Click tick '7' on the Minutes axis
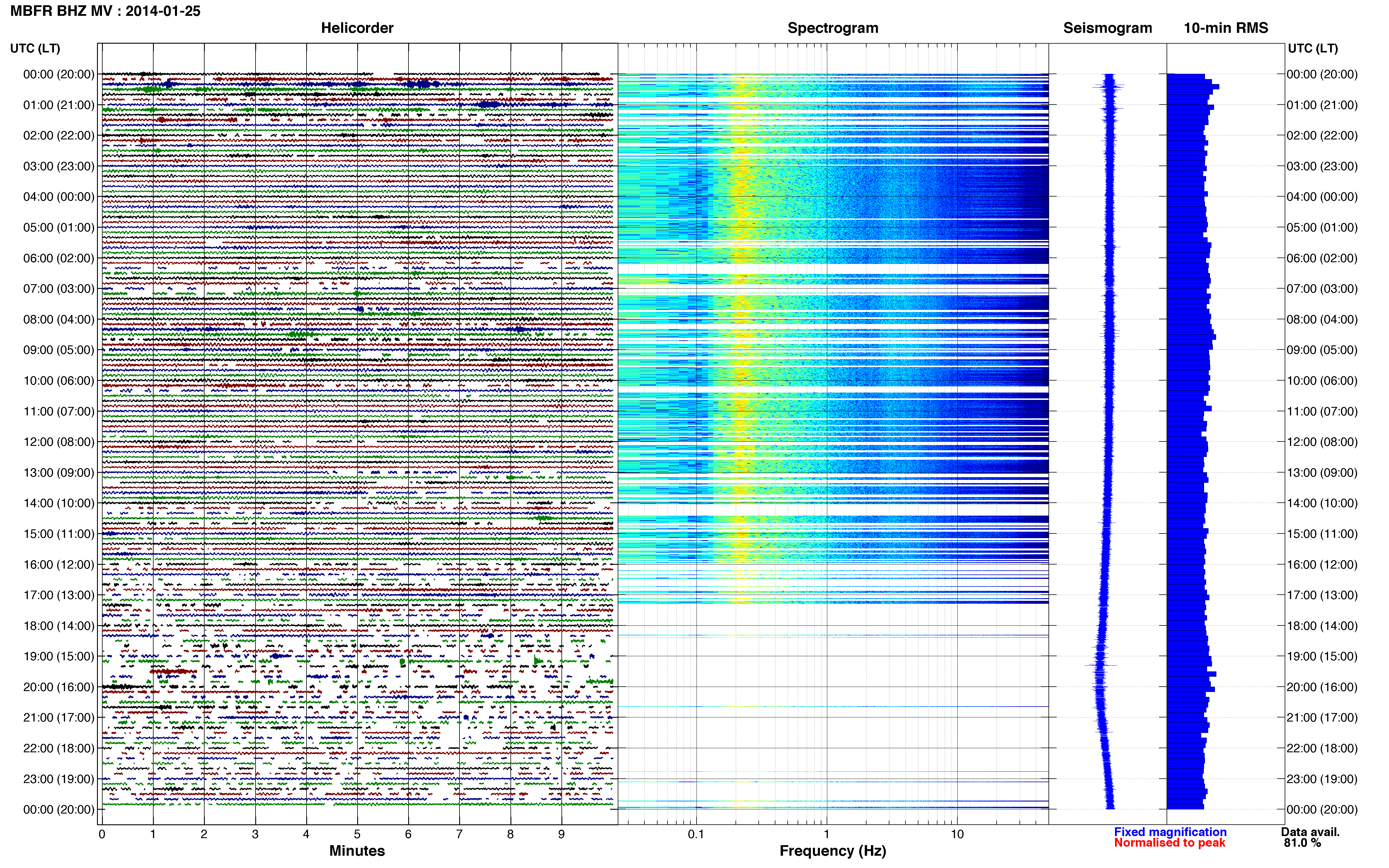Screen dimensions: 1389x868 pyautogui.click(x=459, y=835)
